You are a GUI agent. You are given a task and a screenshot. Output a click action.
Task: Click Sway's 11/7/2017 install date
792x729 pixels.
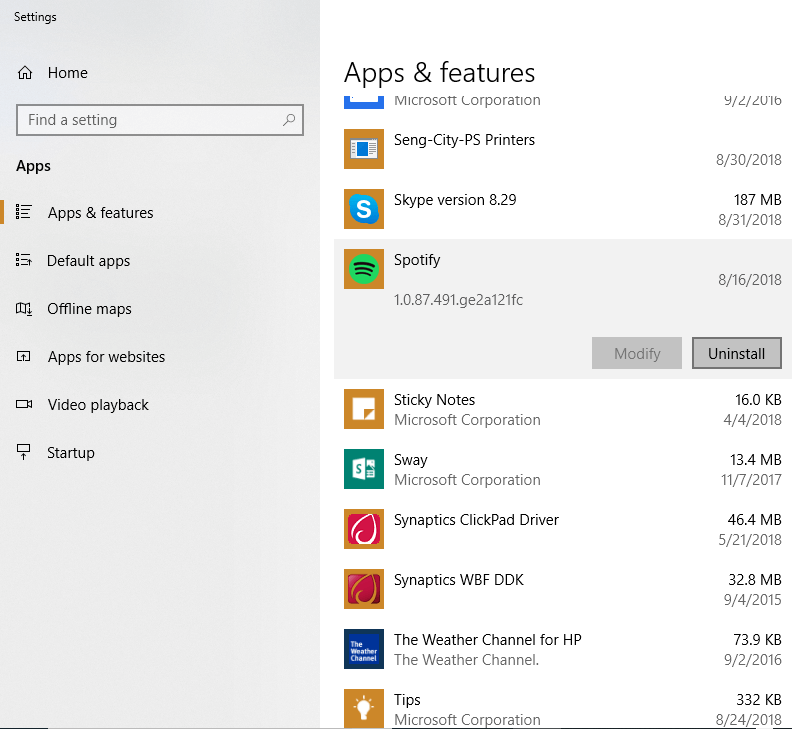click(x=751, y=479)
